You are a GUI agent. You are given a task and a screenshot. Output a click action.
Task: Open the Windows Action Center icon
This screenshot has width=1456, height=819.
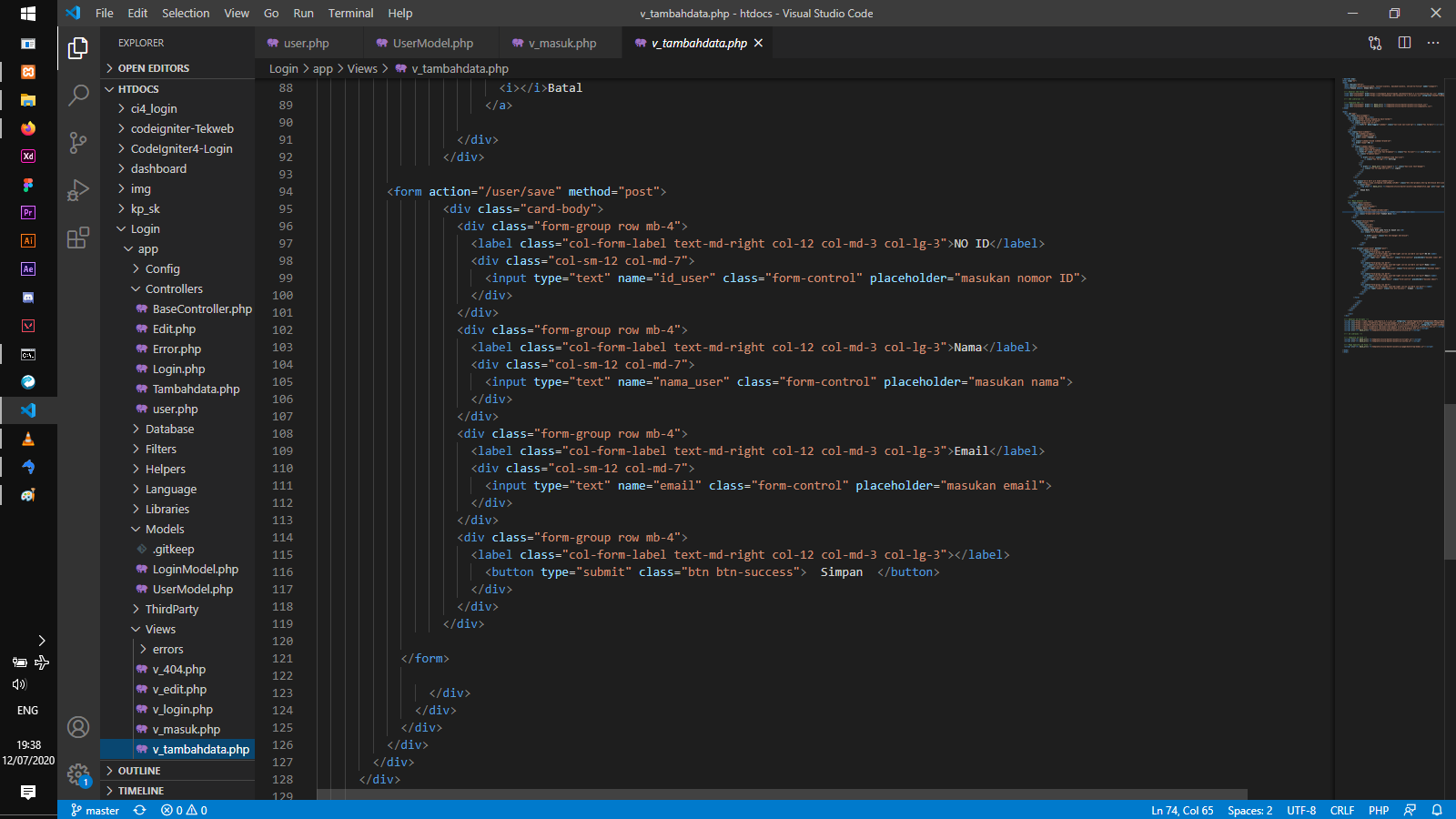(x=28, y=793)
